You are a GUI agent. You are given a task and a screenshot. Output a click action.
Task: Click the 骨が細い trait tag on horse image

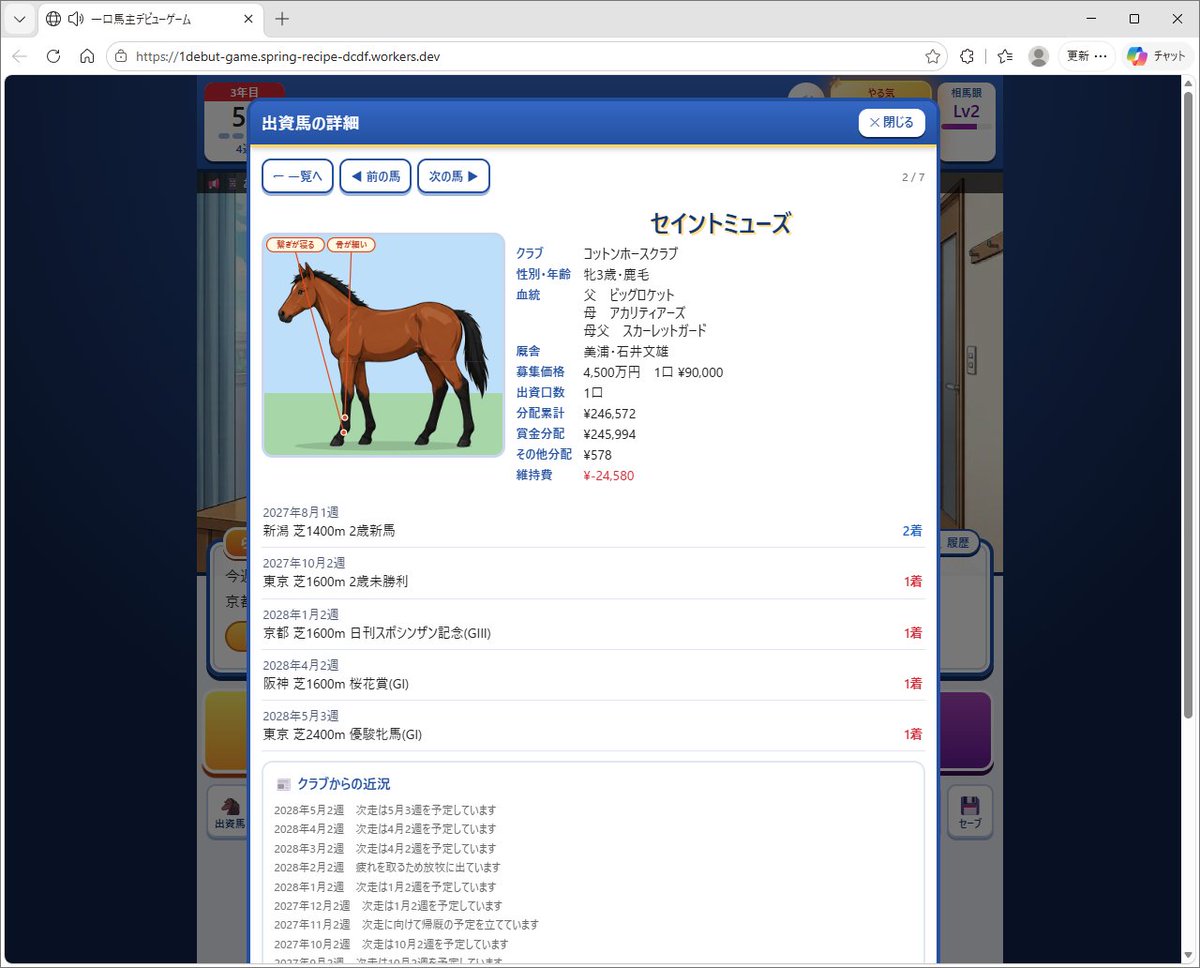point(351,244)
